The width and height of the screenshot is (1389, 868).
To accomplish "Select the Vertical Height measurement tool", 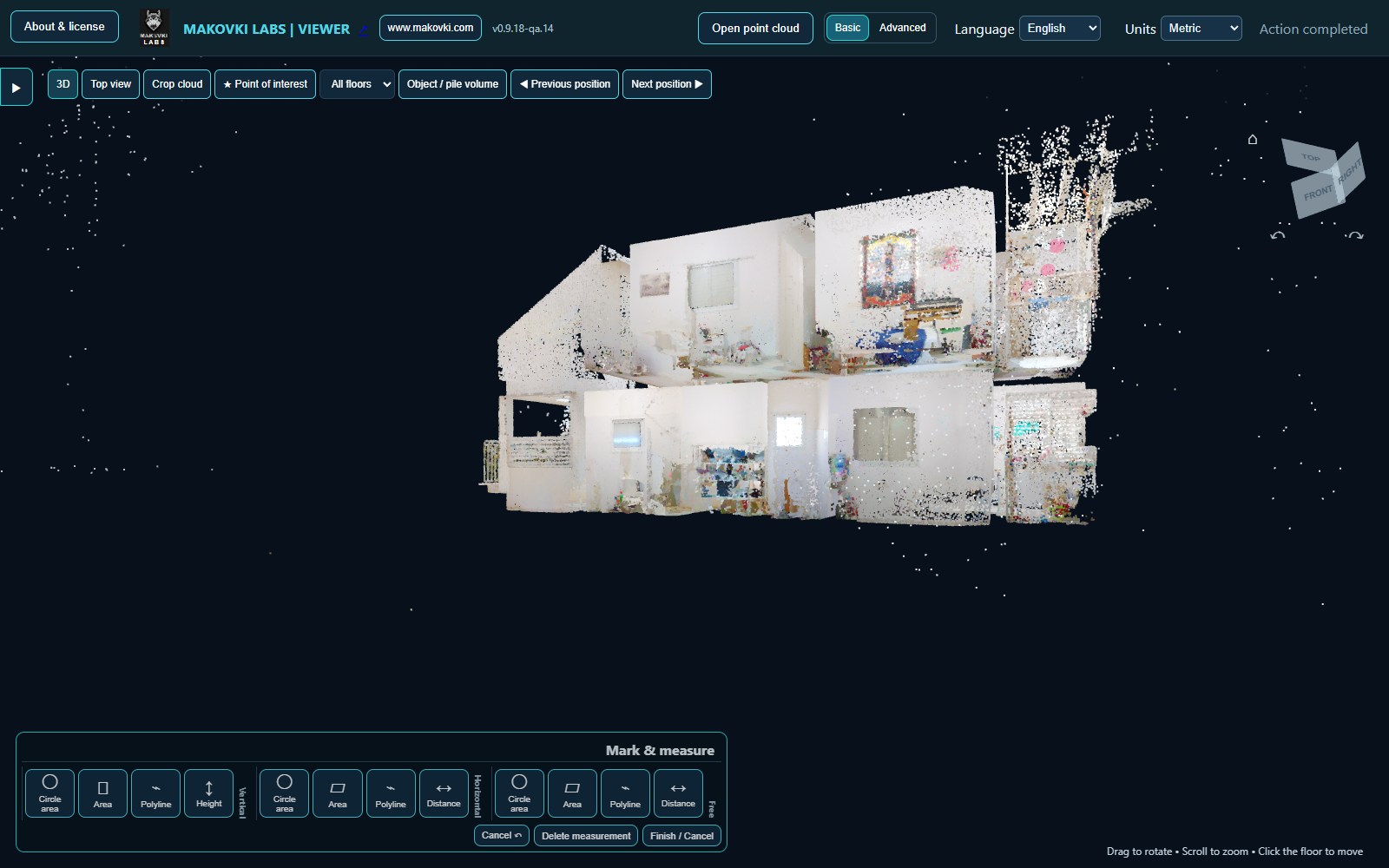I will coord(208,793).
